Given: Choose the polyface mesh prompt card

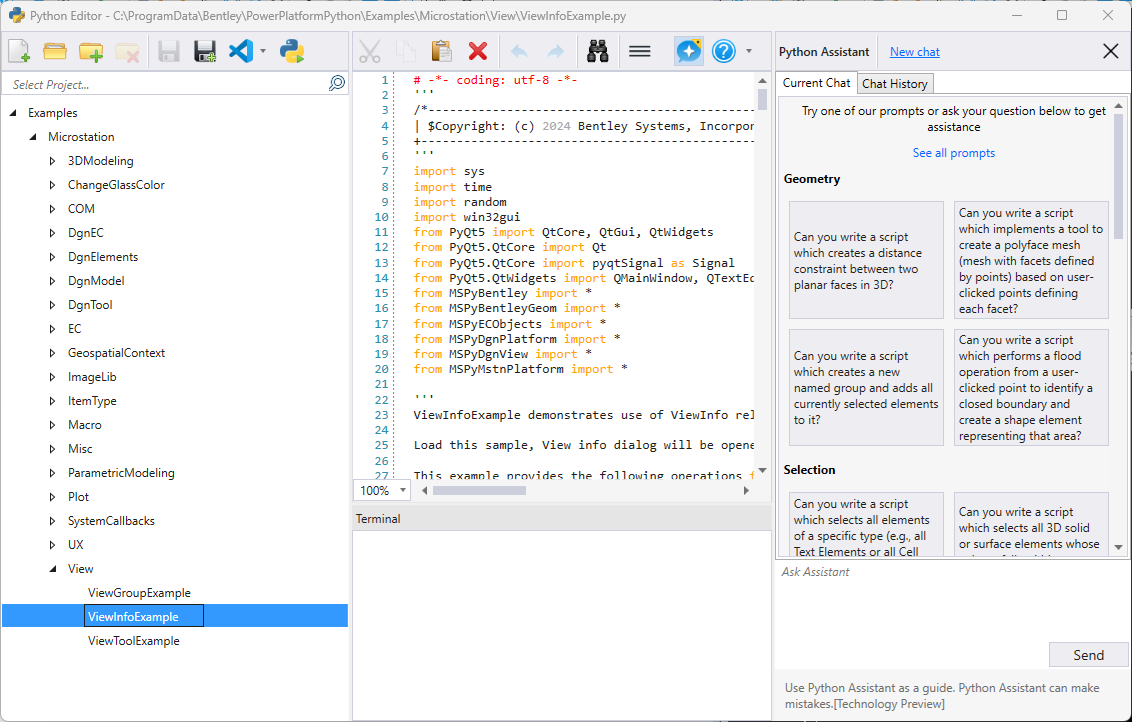Looking at the screenshot, I should coord(1031,260).
